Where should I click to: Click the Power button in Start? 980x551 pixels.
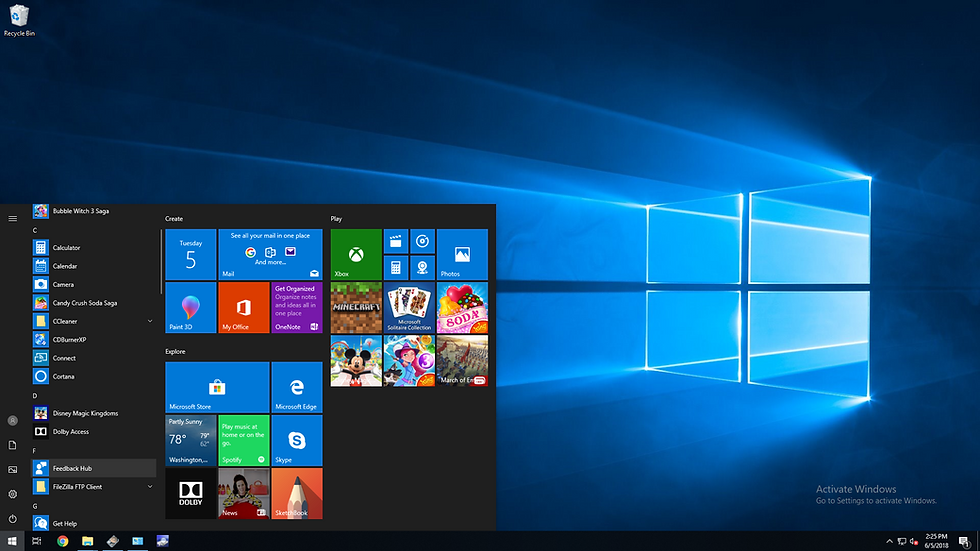coord(12,519)
